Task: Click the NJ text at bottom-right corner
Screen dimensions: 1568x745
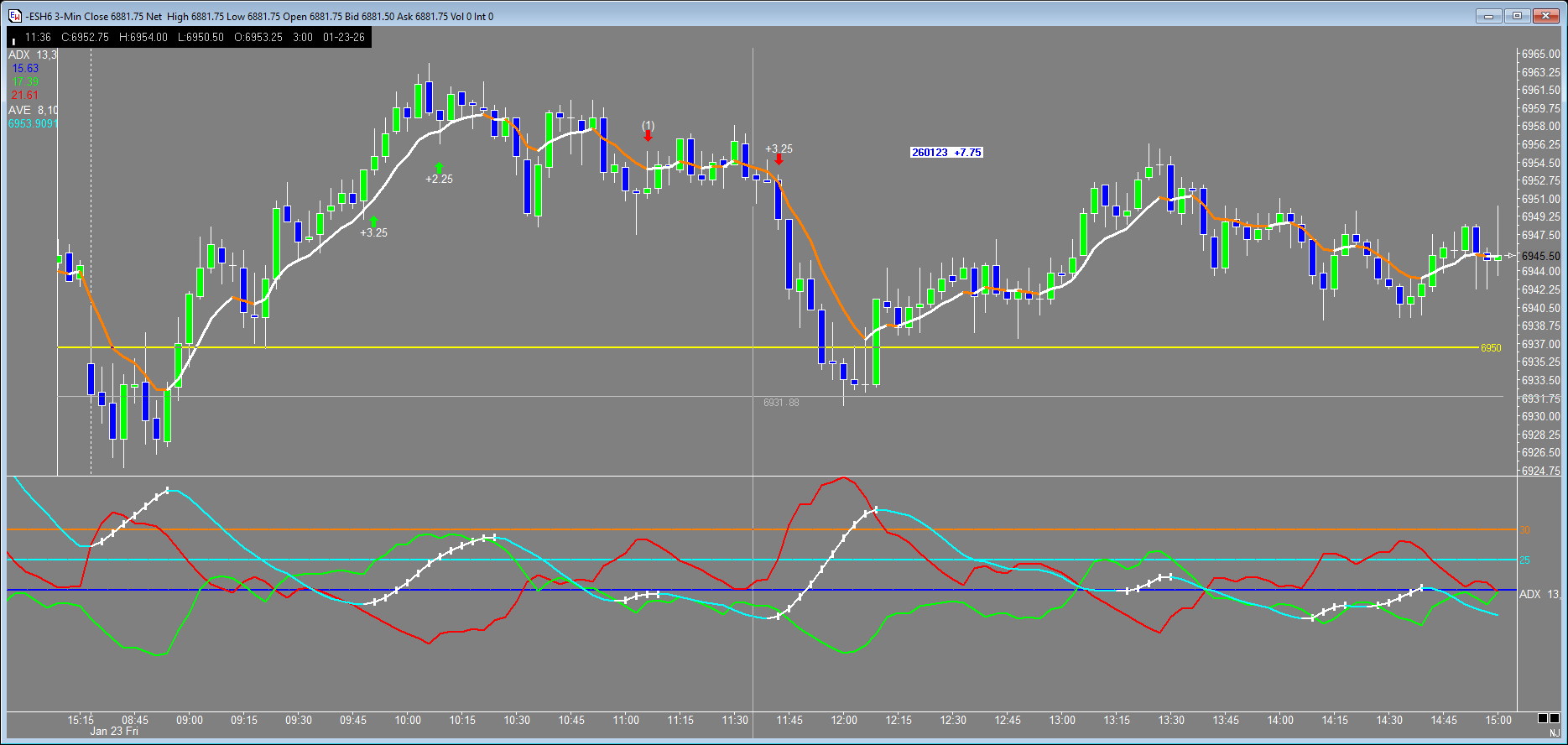Action: [1554, 732]
